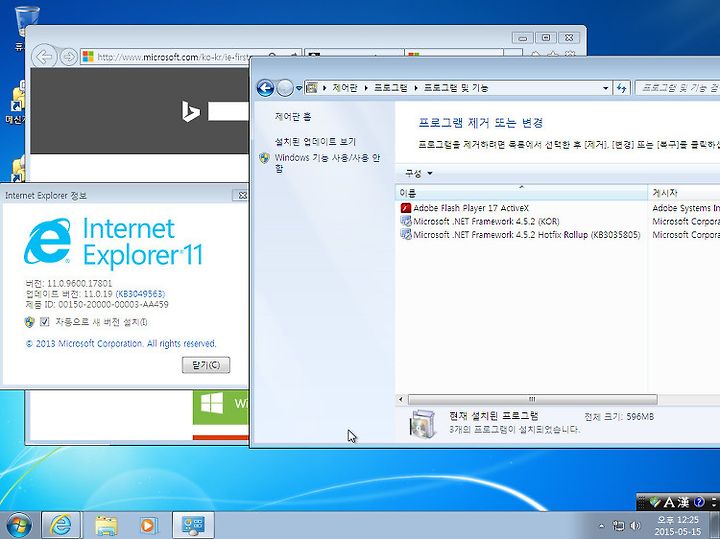
Task: Toggle the IME 'A' input mode
Action: (x=669, y=502)
